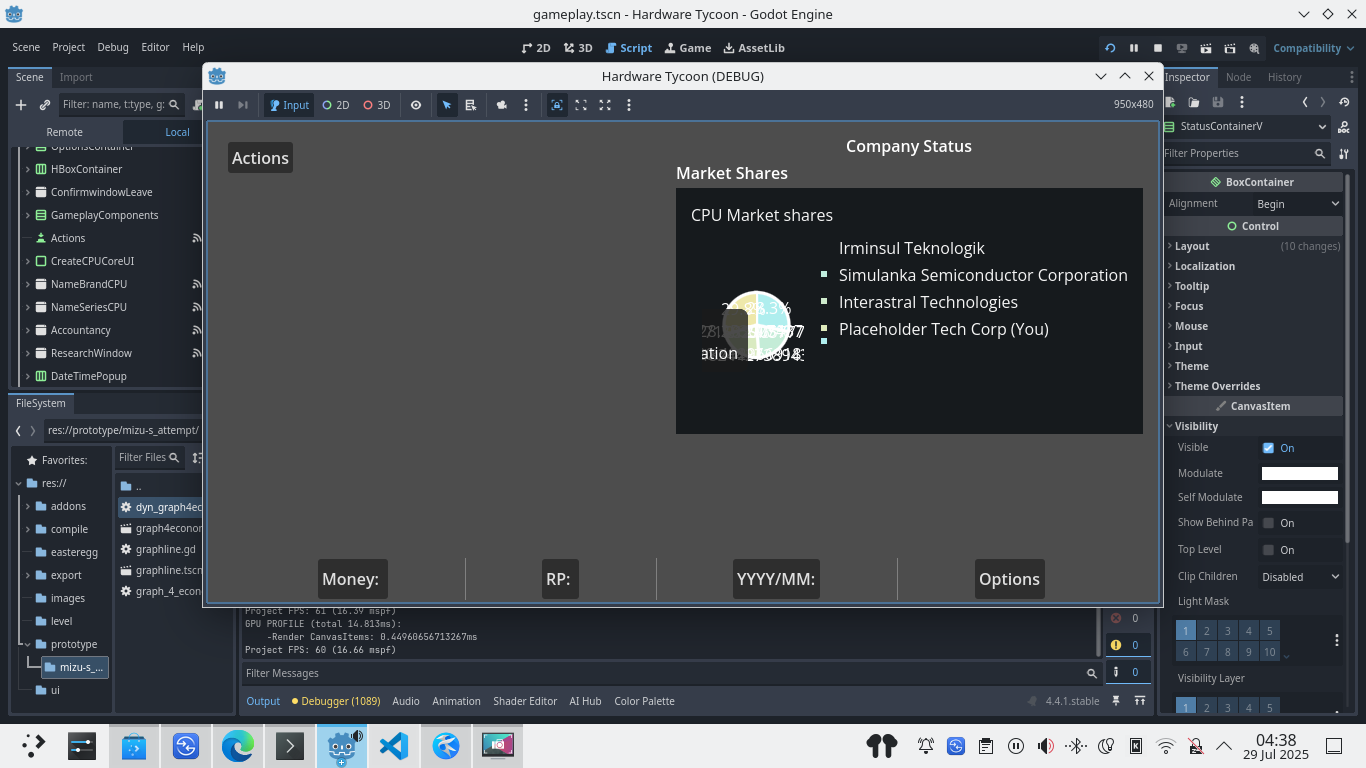Toggle Show Behind Parent checkbox

tap(1268, 523)
